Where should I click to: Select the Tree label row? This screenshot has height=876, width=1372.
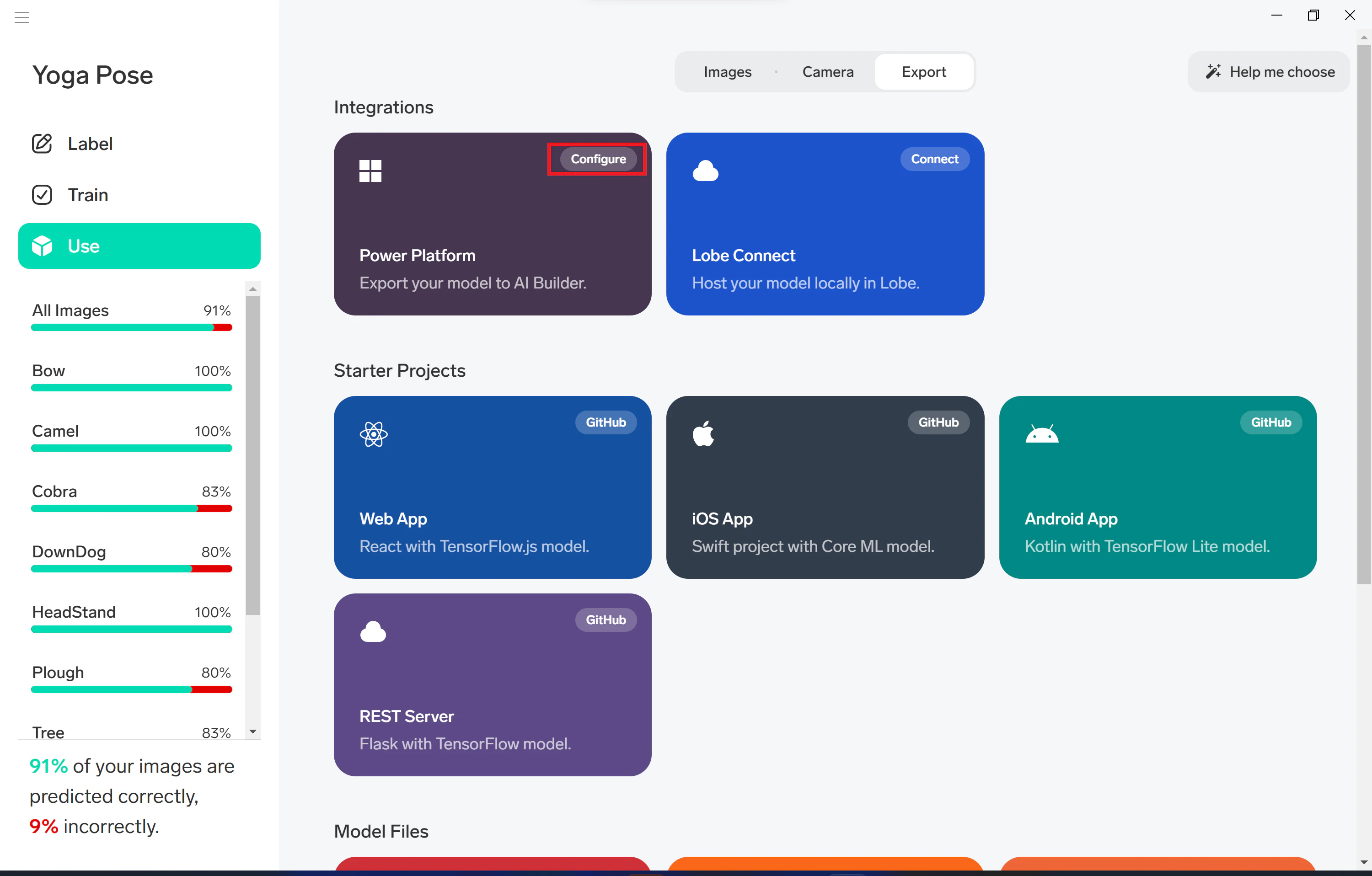(x=132, y=732)
